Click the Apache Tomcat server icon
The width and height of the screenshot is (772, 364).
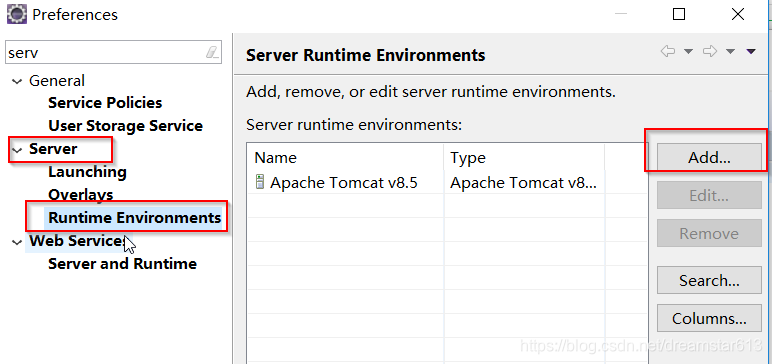(x=259, y=182)
